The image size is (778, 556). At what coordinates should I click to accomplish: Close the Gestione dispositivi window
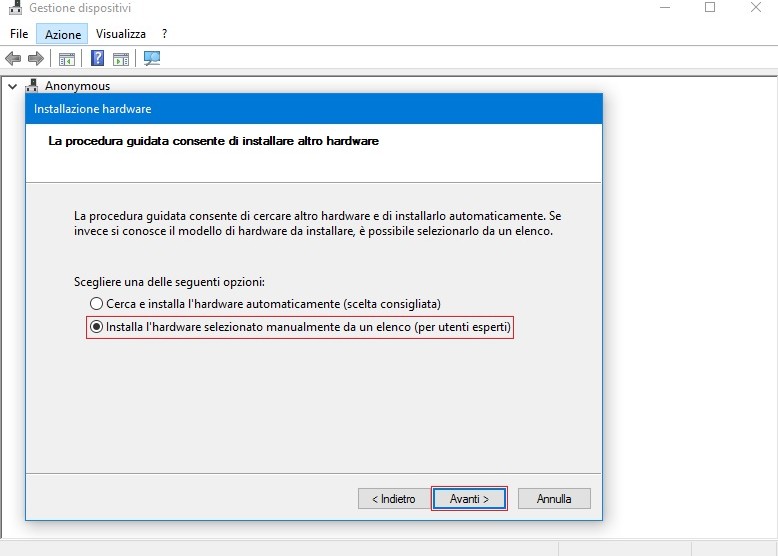click(x=756, y=7)
